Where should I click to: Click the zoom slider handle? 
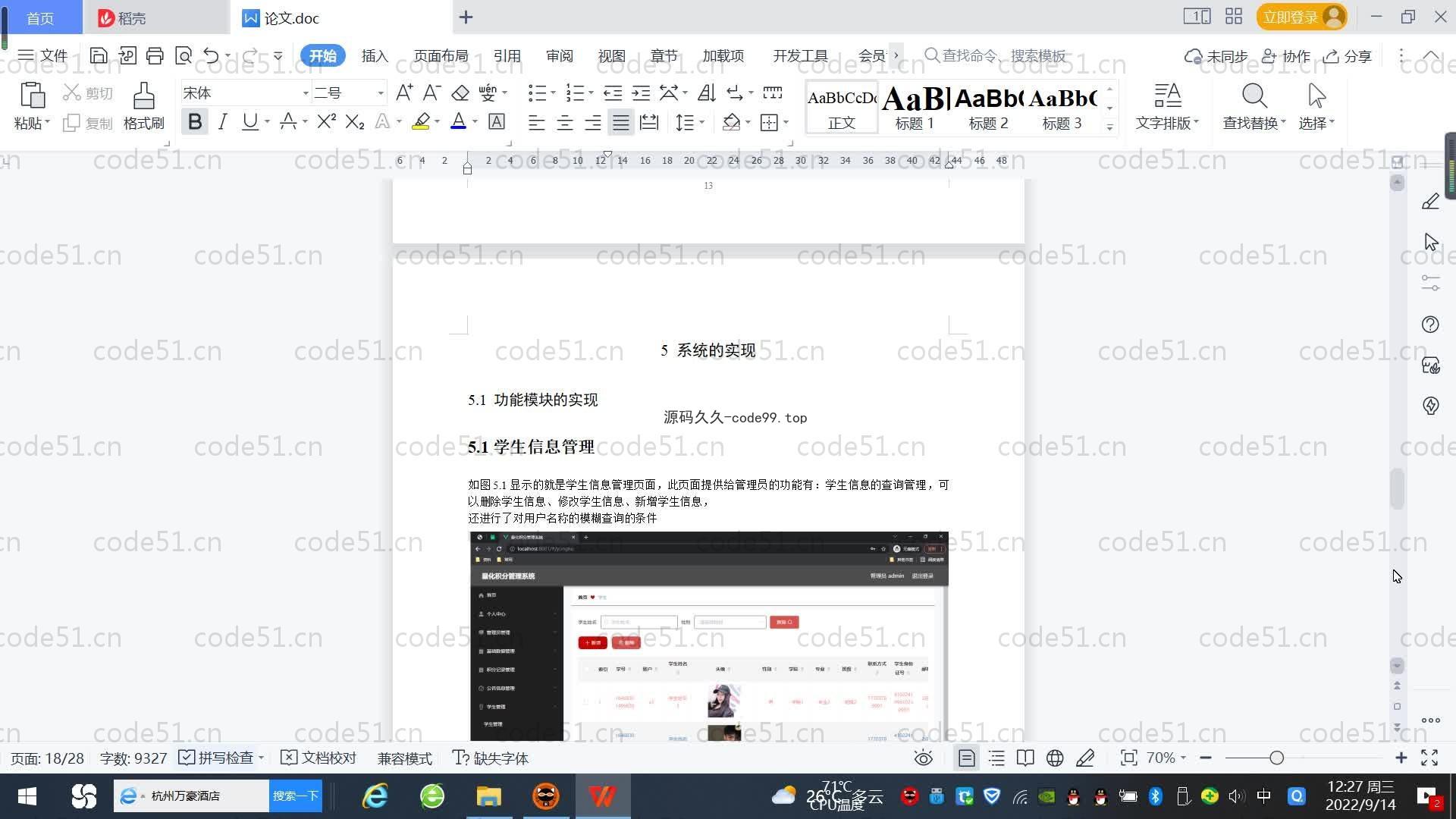[1276, 758]
